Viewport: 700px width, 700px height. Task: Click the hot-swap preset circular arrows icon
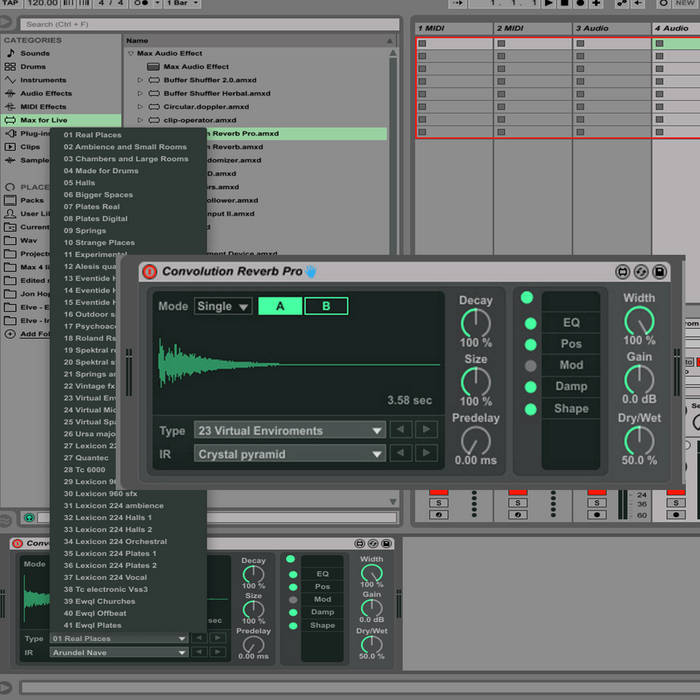(x=641, y=271)
